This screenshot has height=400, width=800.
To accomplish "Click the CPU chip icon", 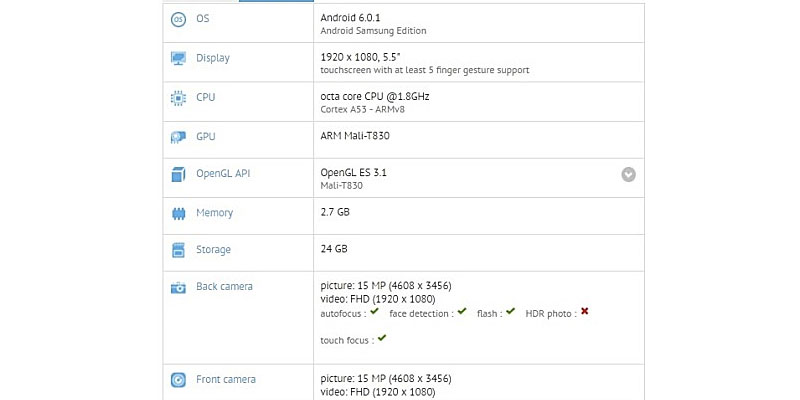I will [178, 97].
